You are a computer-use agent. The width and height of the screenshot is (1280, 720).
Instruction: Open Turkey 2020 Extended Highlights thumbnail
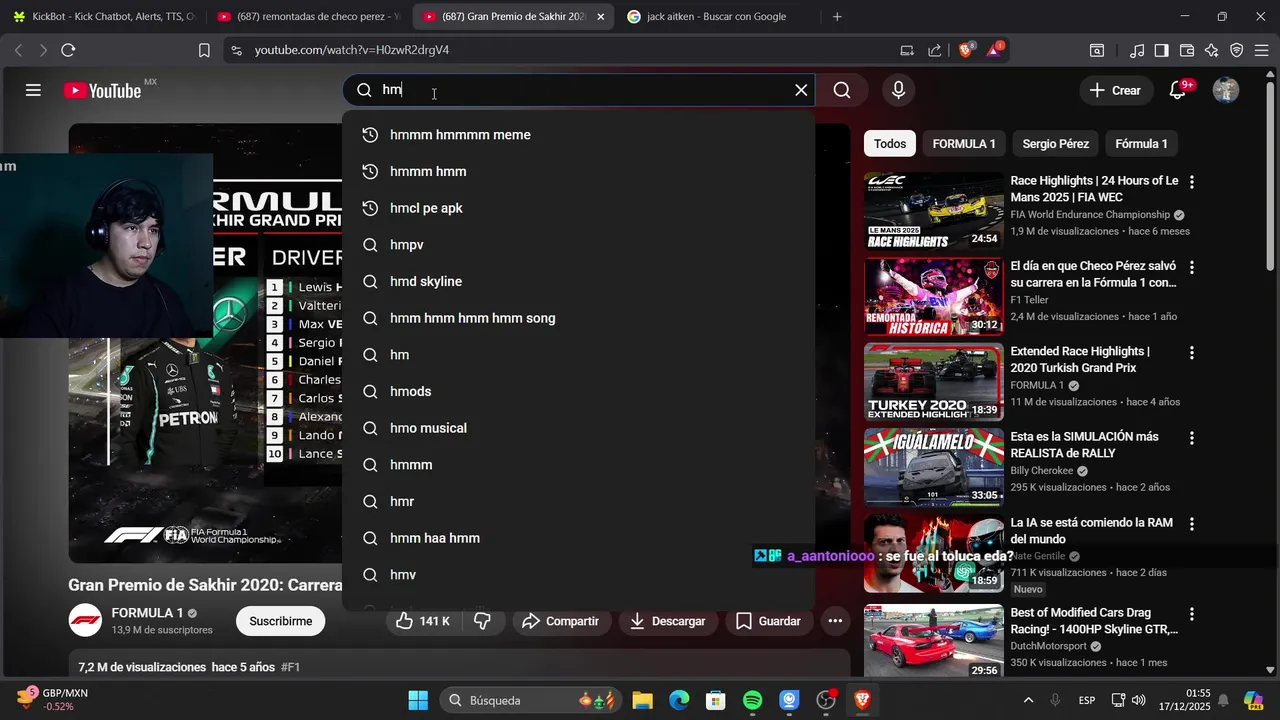click(x=933, y=382)
